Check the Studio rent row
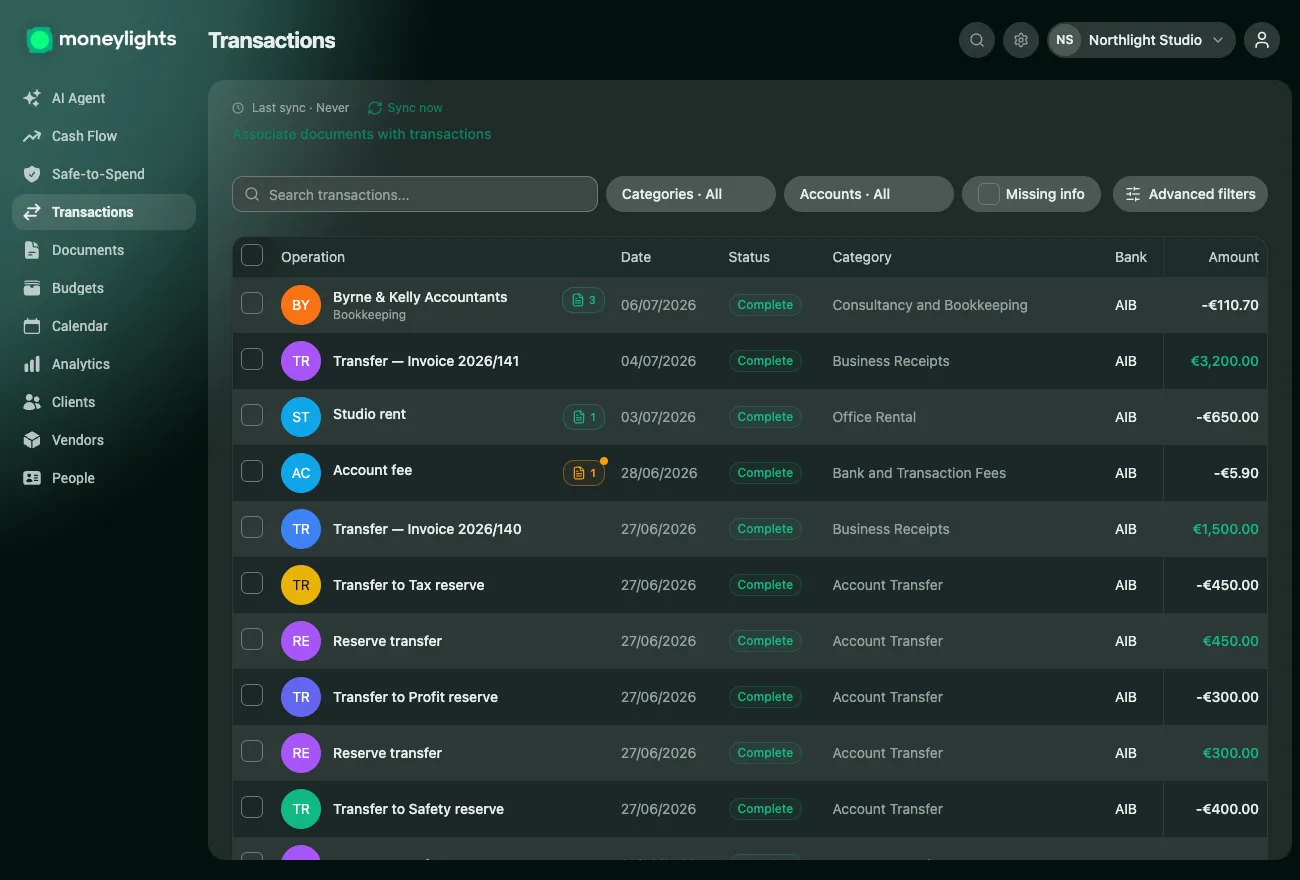 tap(252, 415)
